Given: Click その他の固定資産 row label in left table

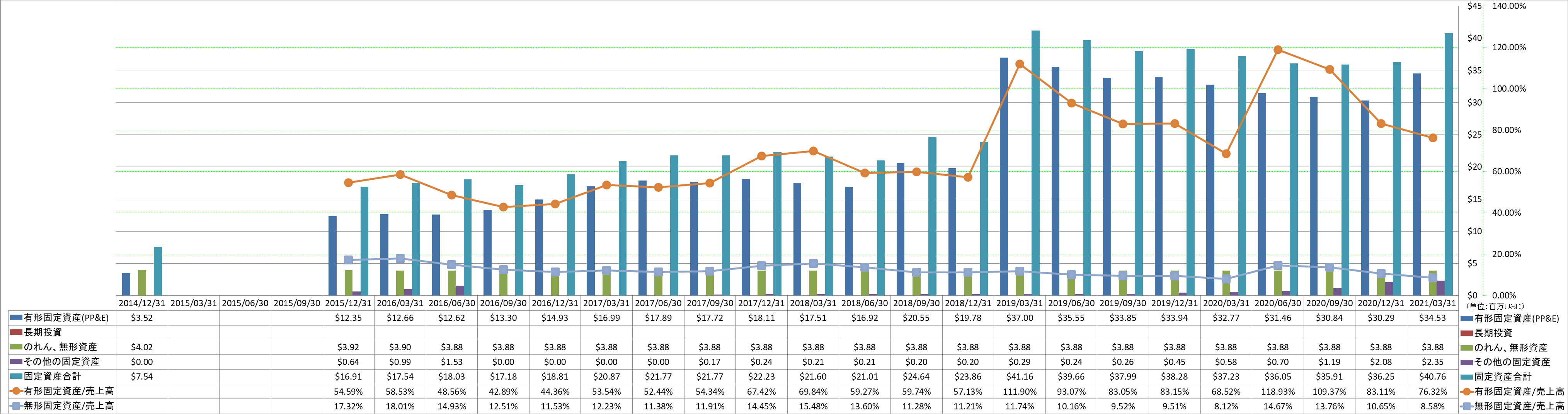Looking at the screenshot, I should click(x=61, y=362).
